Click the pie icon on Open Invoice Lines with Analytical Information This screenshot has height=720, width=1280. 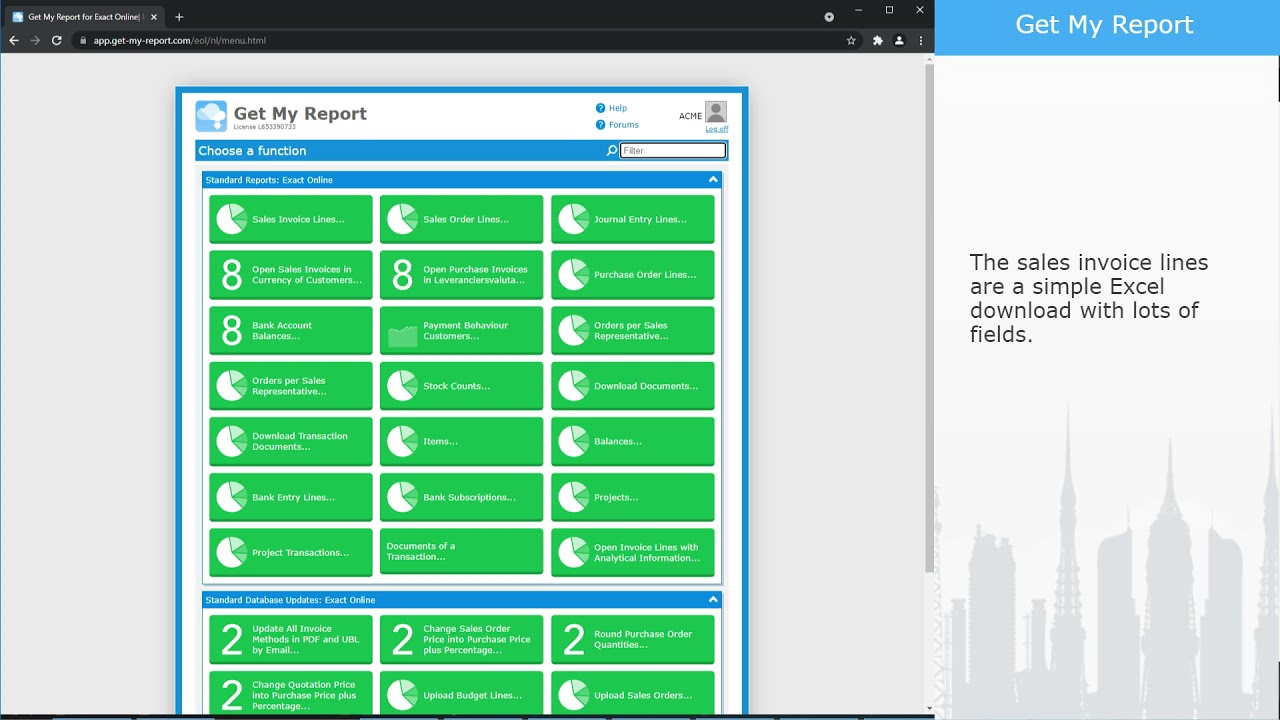pyautogui.click(x=573, y=552)
